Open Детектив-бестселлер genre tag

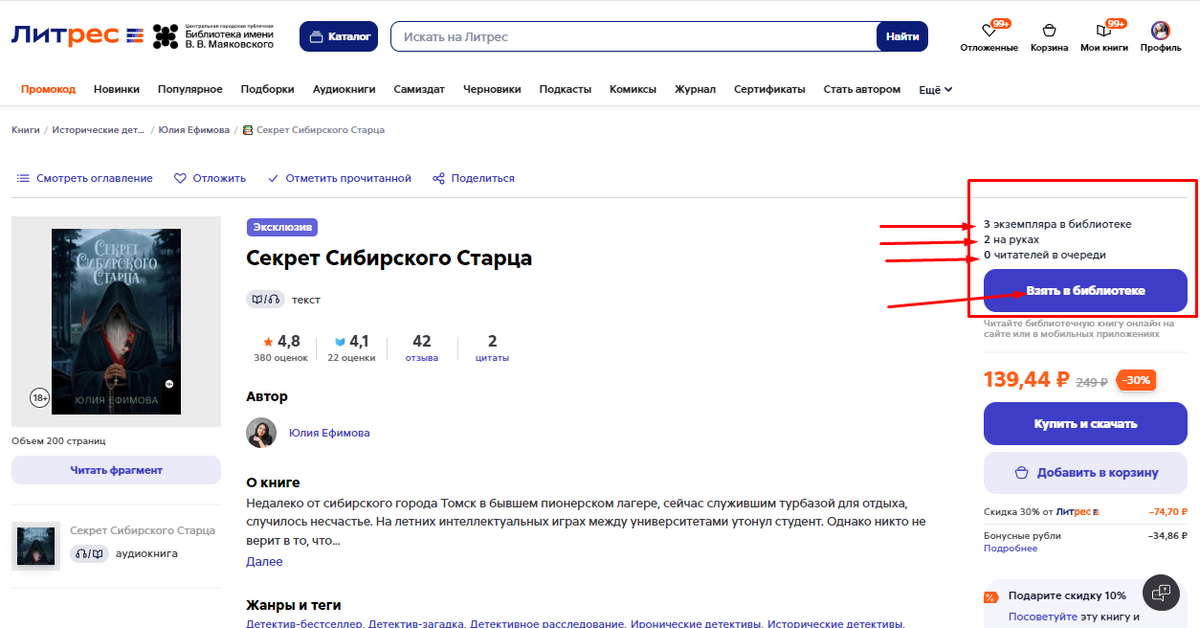click(x=305, y=624)
